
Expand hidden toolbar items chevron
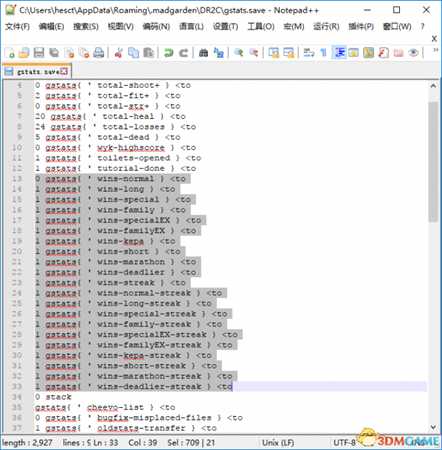coord(435,50)
